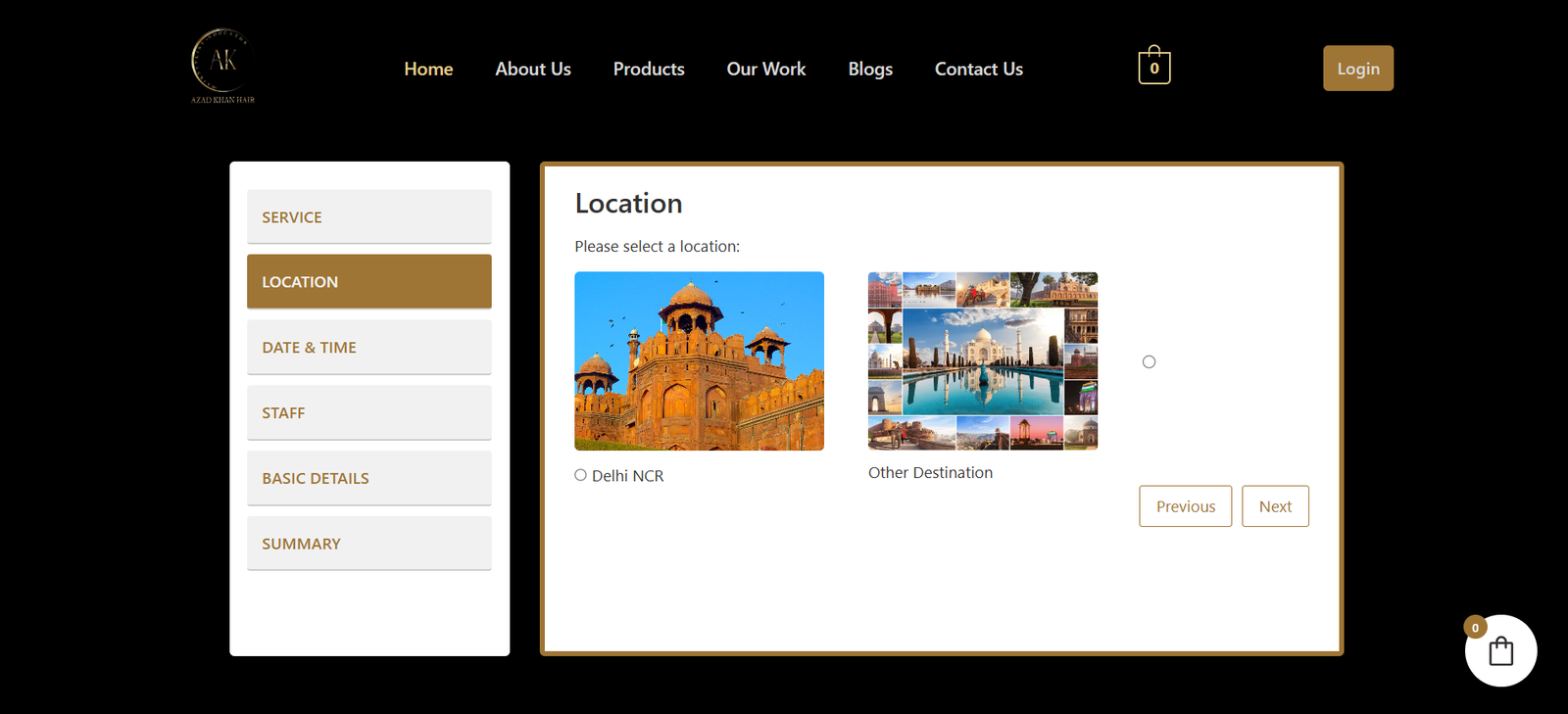The height and width of the screenshot is (714, 1568).
Task: Go back with the Previous button
Action: (1185, 506)
